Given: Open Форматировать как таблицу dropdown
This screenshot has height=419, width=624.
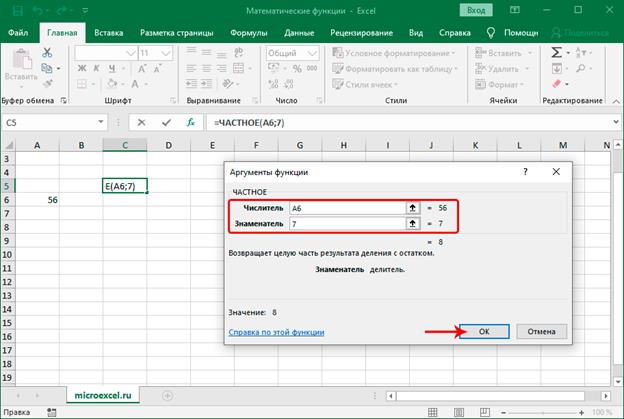Looking at the screenshot, I should pos(395,69).
